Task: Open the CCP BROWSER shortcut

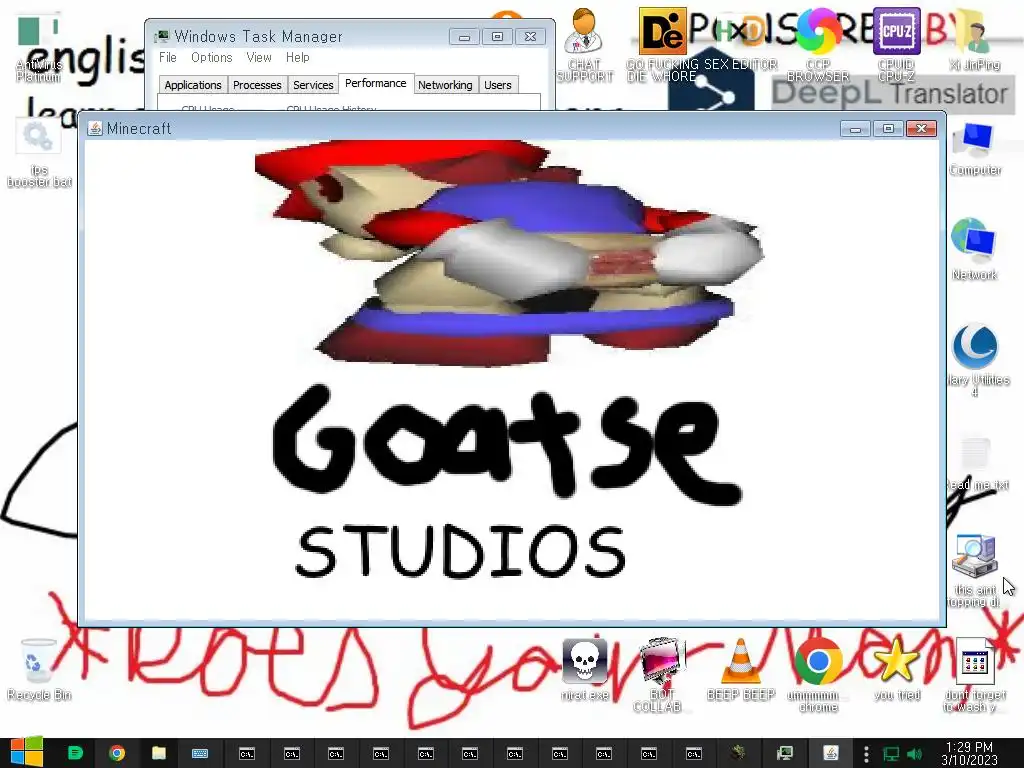Action: pos(818,46)
